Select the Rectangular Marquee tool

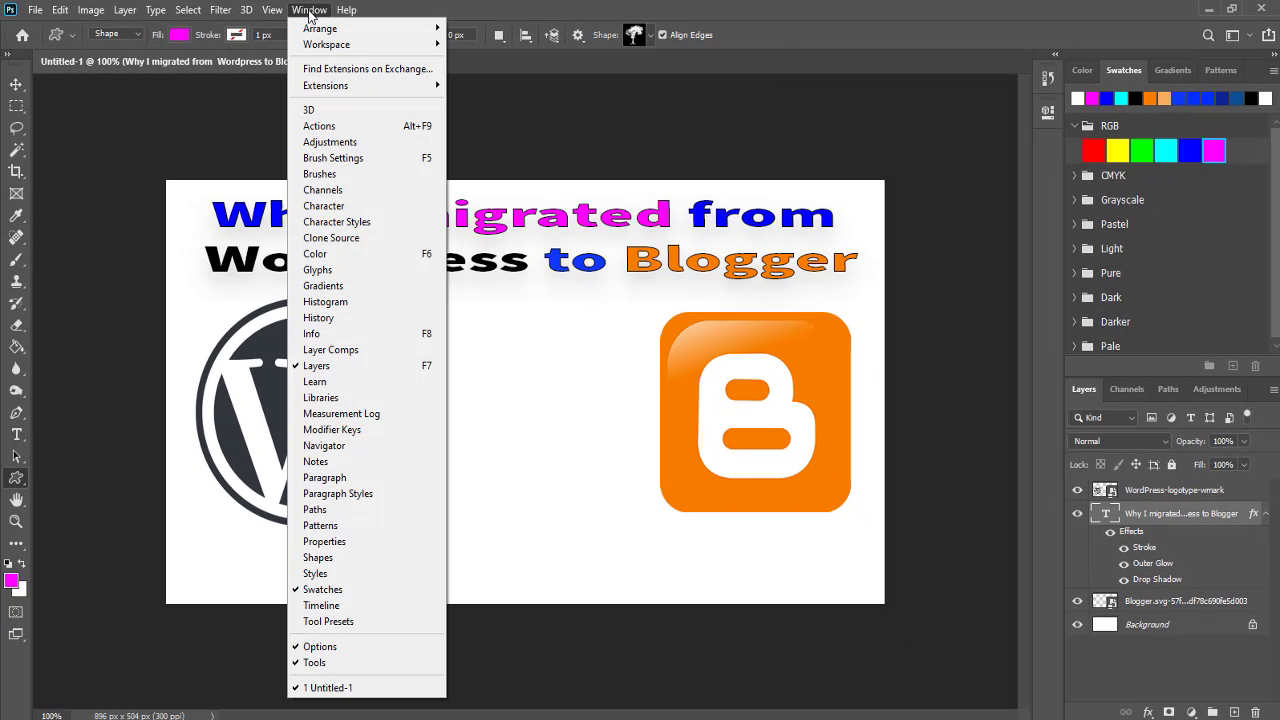pyautogui.click(x=16, y=106)
